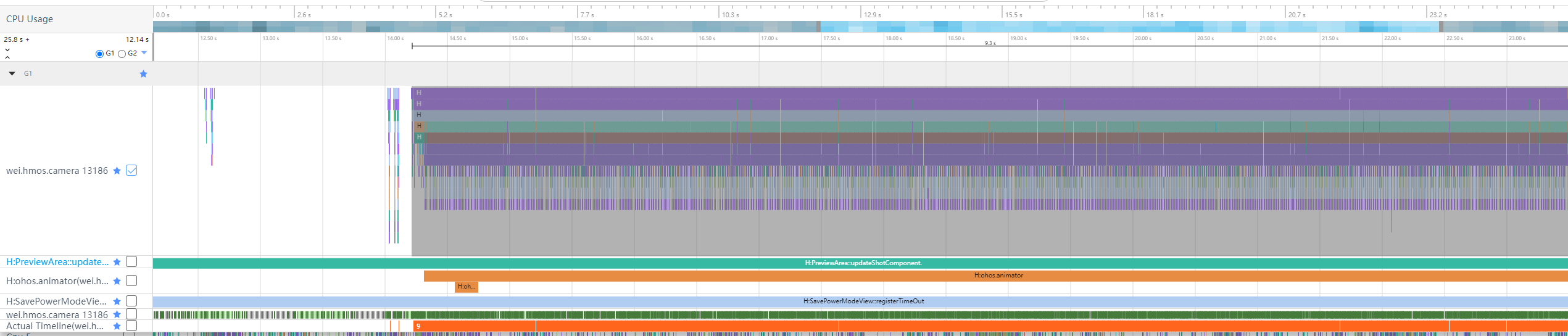Click star beside Actual Timeline row
Image resolution: width=1568 pixels, height=336 pixels.
coord(117,326)
